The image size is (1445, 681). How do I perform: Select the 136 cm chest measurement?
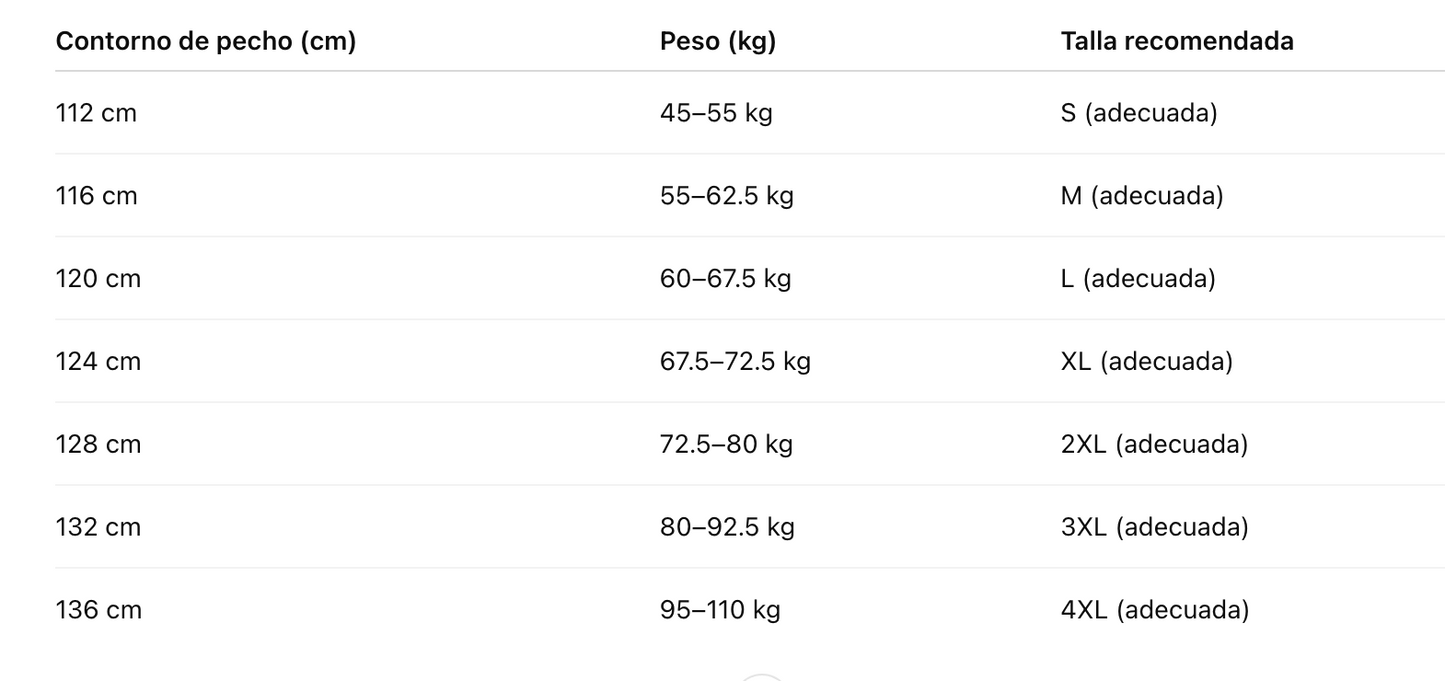coord(98,611)
